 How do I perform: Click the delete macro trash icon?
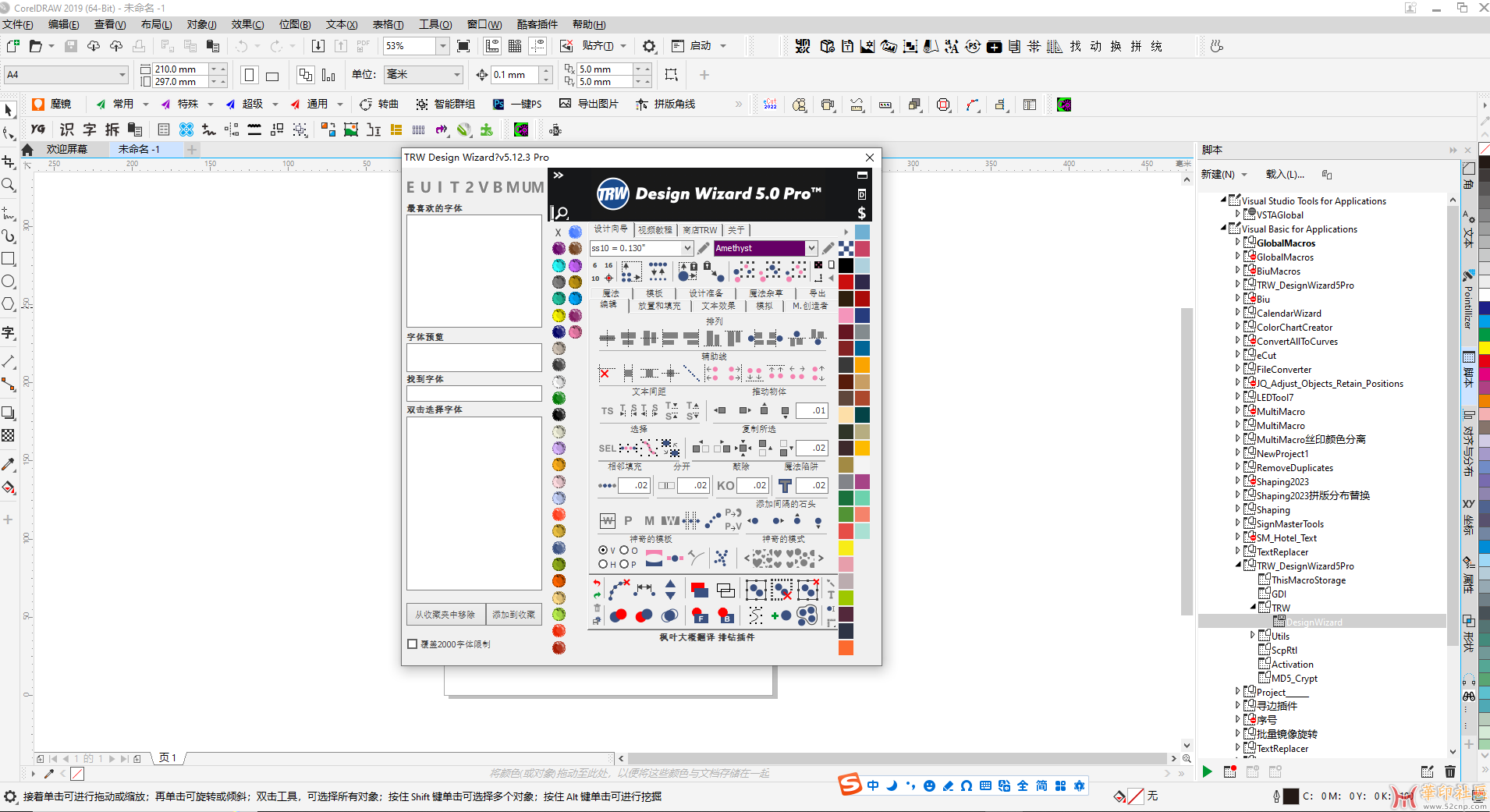(1449, 771)
